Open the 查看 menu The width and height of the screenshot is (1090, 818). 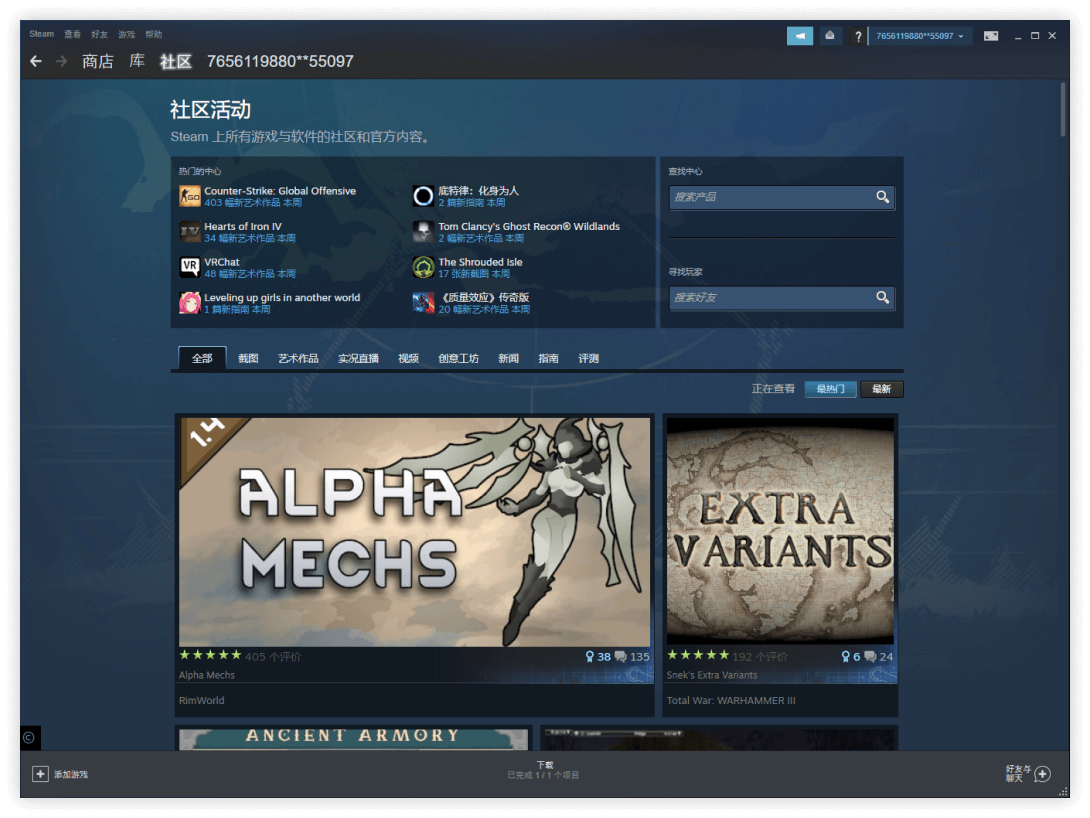(x=73, y=34)
